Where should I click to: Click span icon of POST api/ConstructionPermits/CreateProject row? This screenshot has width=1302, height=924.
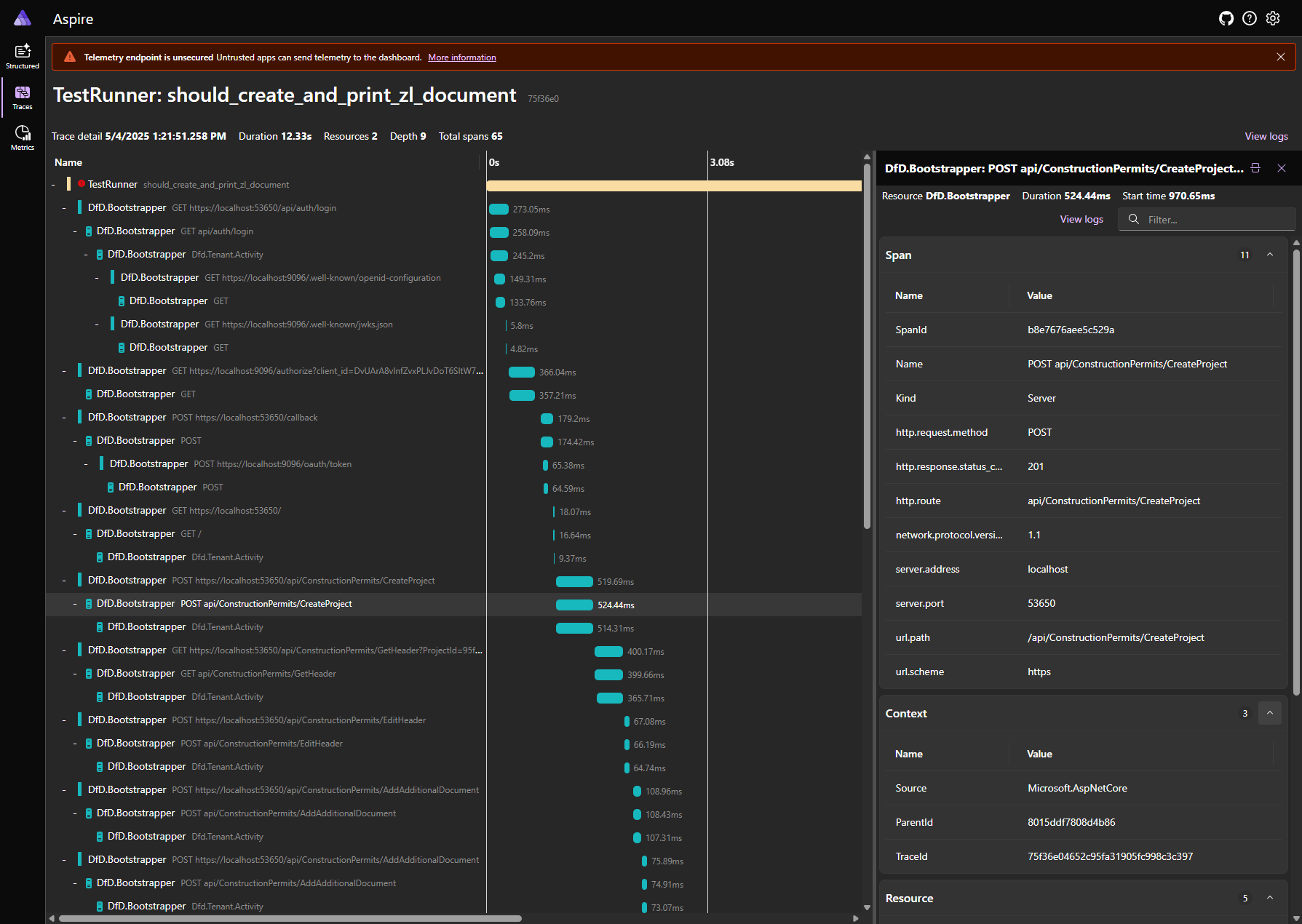tap(89, 604)
